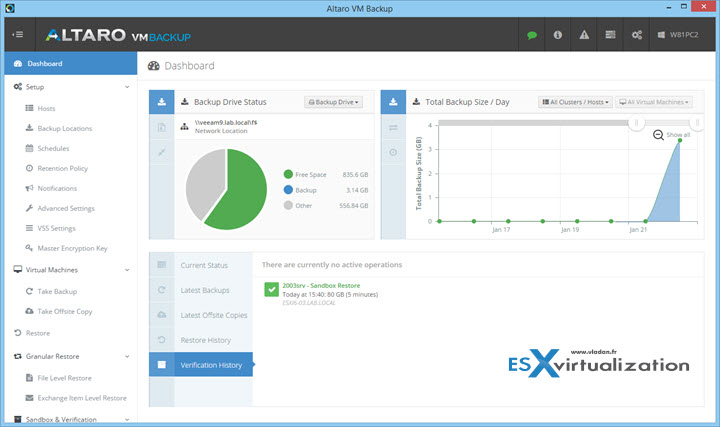The width and height of the screenshot is (720, 427).
Task: Open Restore in sidebar
Action: tap(38, 333)
